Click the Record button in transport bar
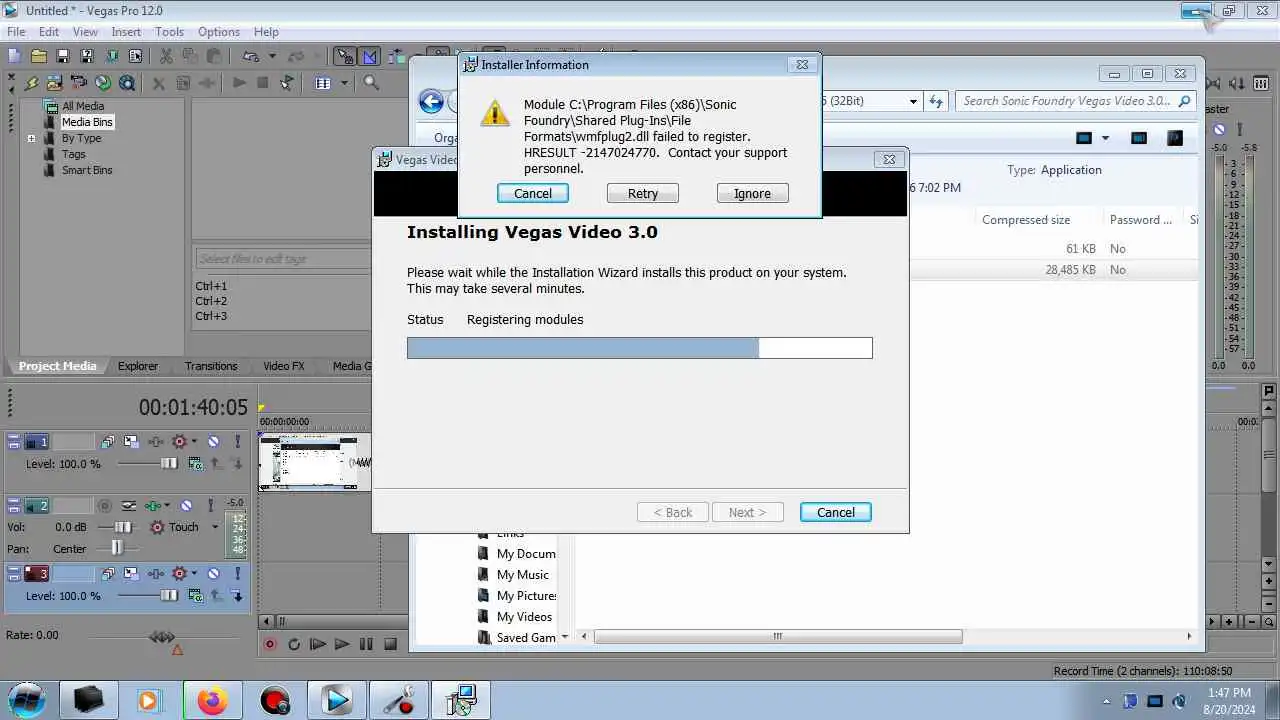 coord(270,645)
